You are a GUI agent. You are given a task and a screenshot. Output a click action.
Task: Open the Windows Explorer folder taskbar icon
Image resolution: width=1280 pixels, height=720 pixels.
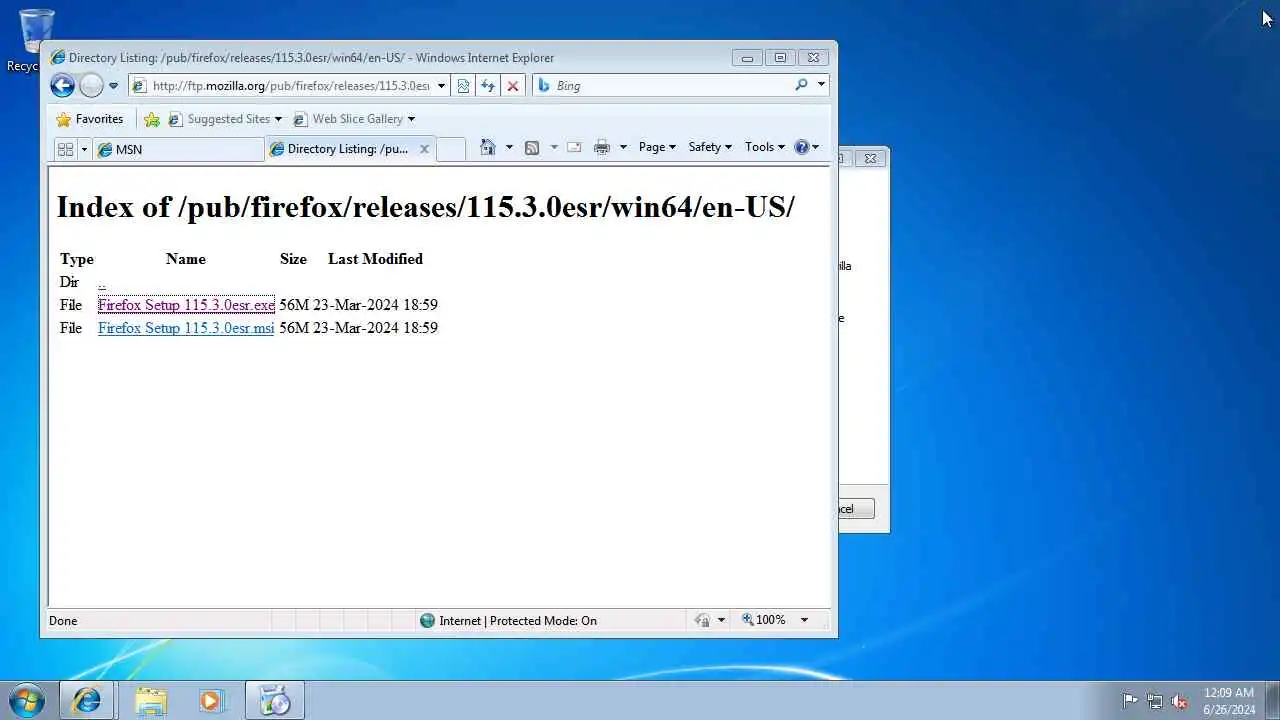click(151, 701)
